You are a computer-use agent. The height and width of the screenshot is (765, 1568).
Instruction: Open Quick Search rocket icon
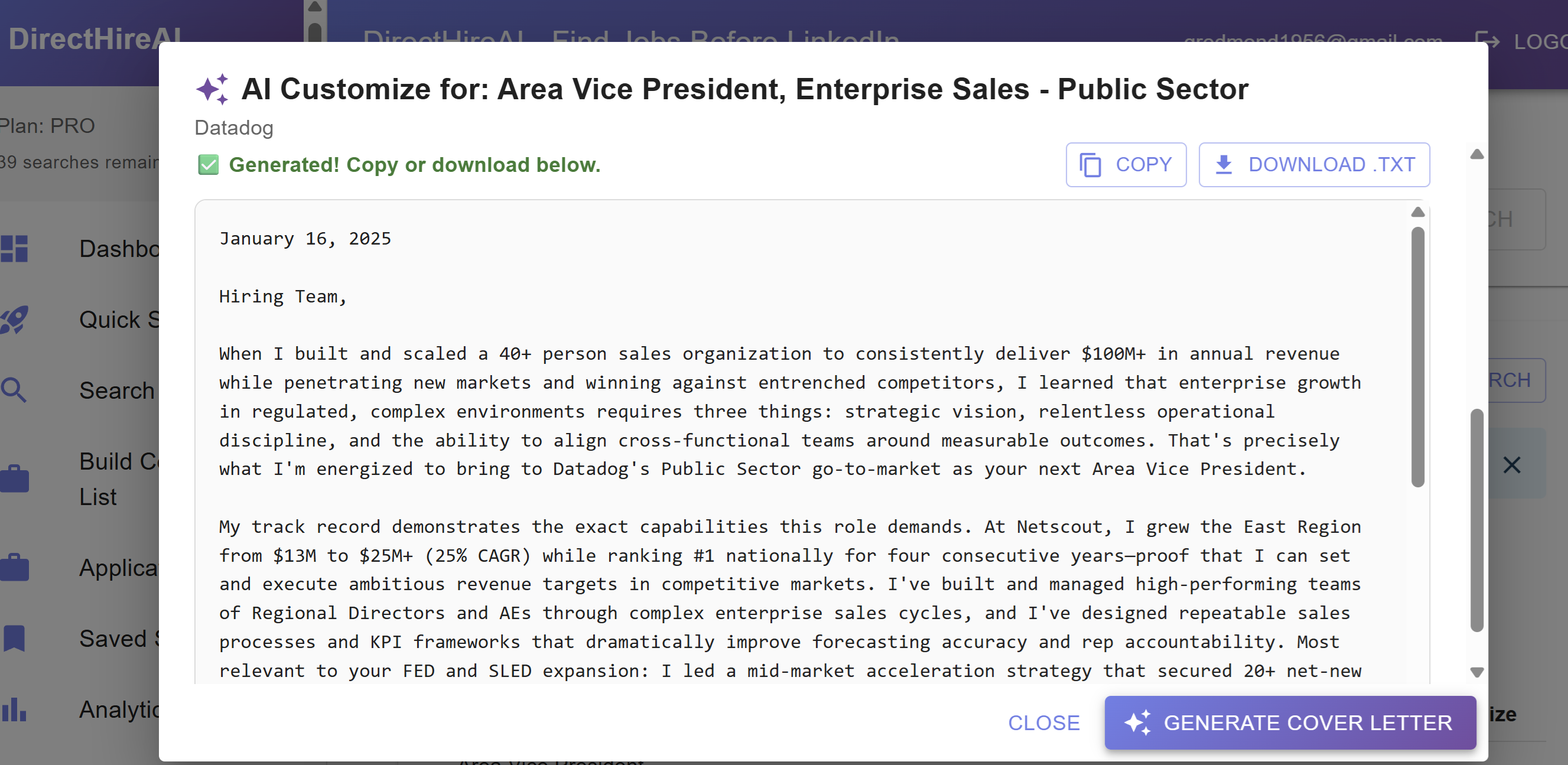click(15, 320)
